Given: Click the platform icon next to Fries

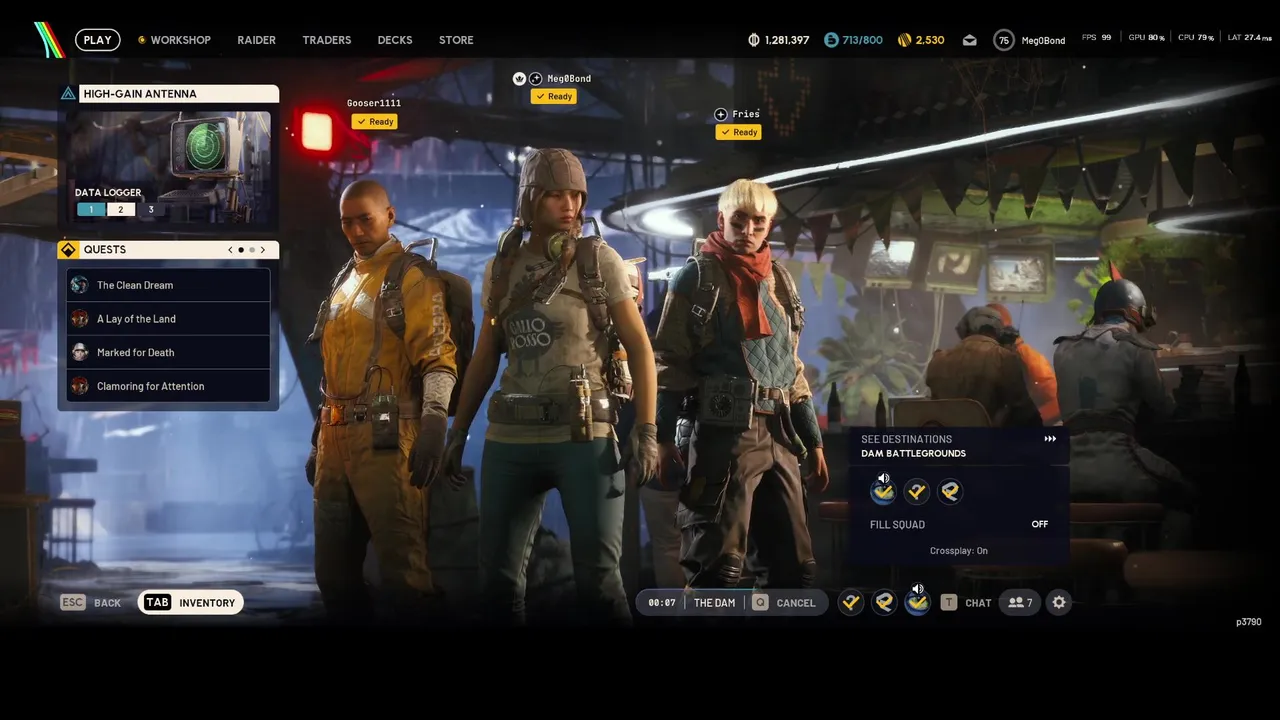Looking at the screenshot, I should pyautogui.click(x=721, y=114).
